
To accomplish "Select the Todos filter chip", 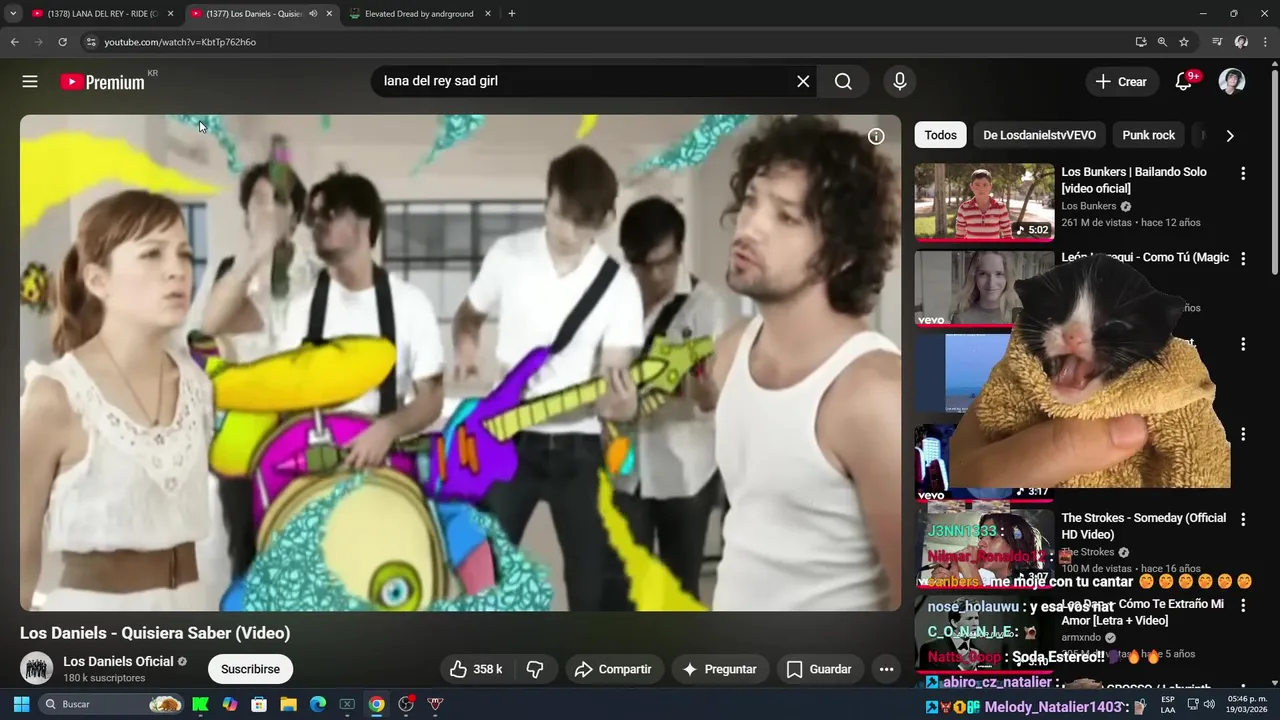I will coord(940,135).
